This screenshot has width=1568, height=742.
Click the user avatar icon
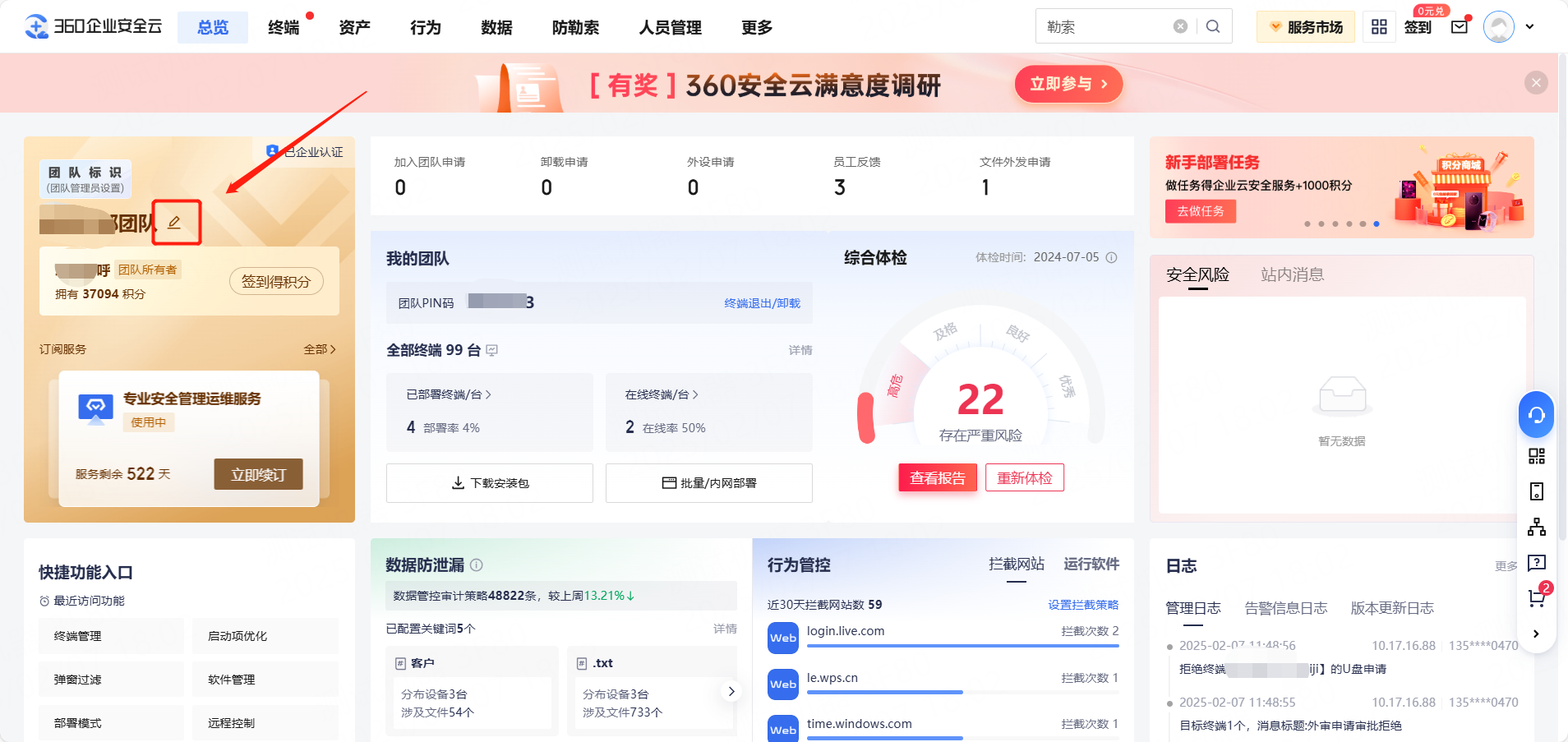click(1499, 27)
